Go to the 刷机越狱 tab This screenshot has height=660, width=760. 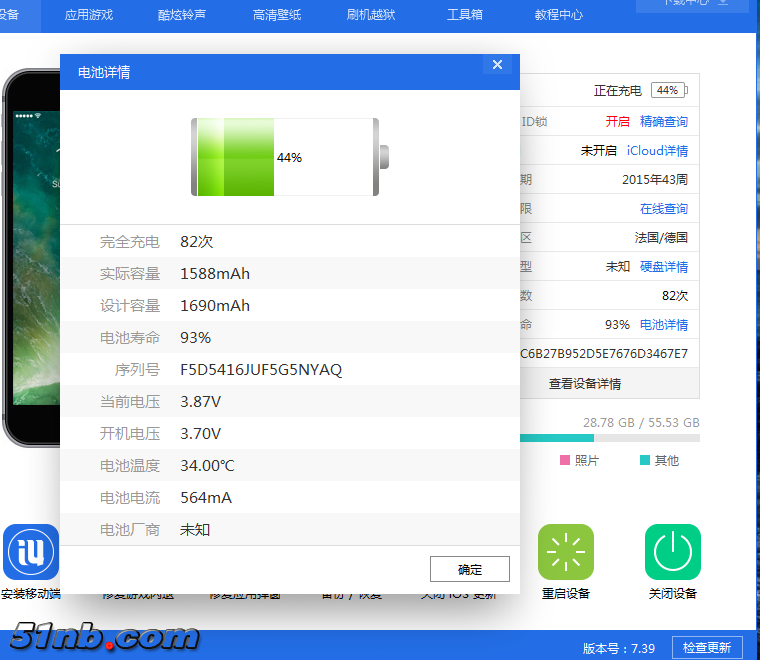click(x=371, y=15)
